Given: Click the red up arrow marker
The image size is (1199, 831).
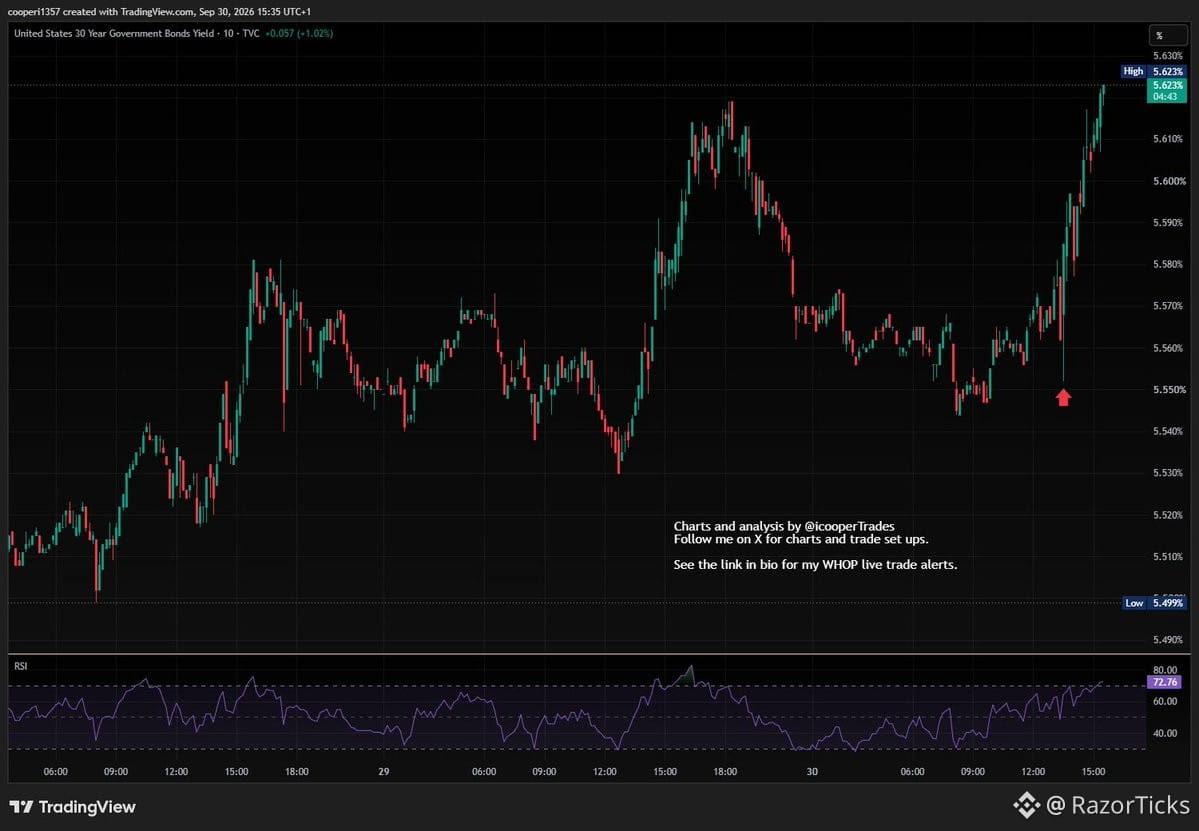Looking at the screenshot, I should [x=1063, y=398].
